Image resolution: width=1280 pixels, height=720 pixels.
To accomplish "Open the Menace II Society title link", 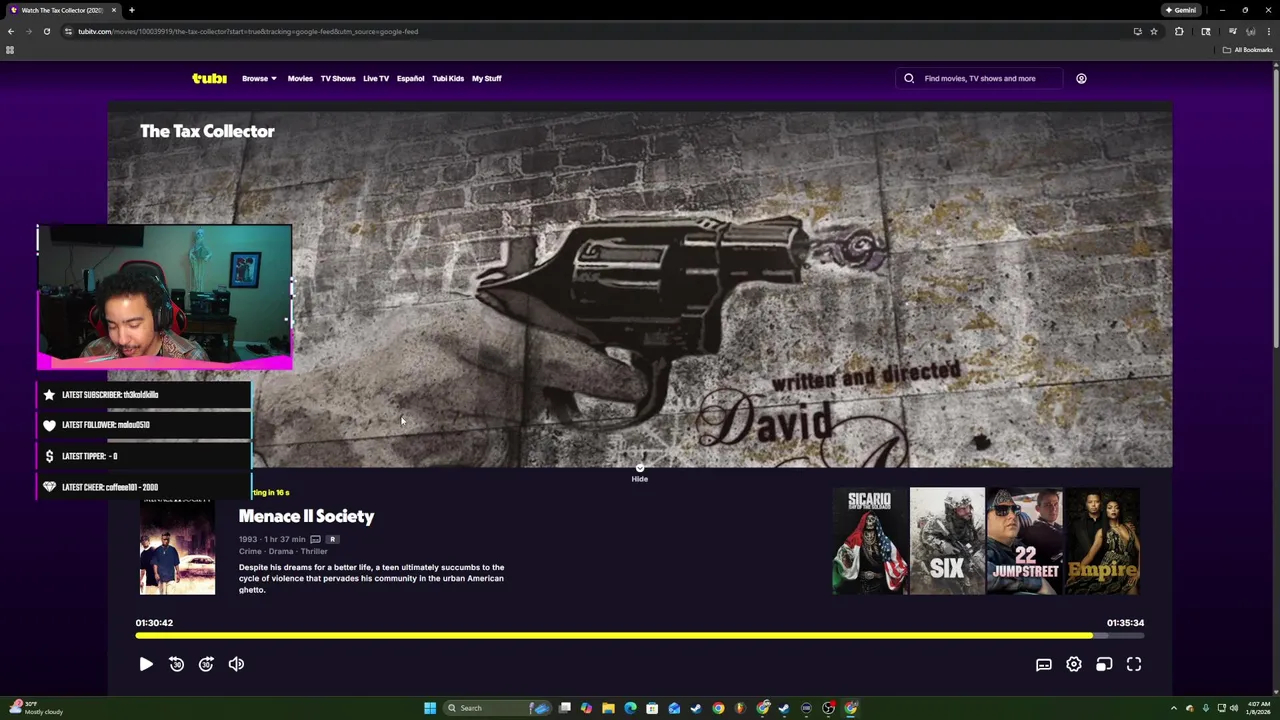I will click(x=306, y=516).
